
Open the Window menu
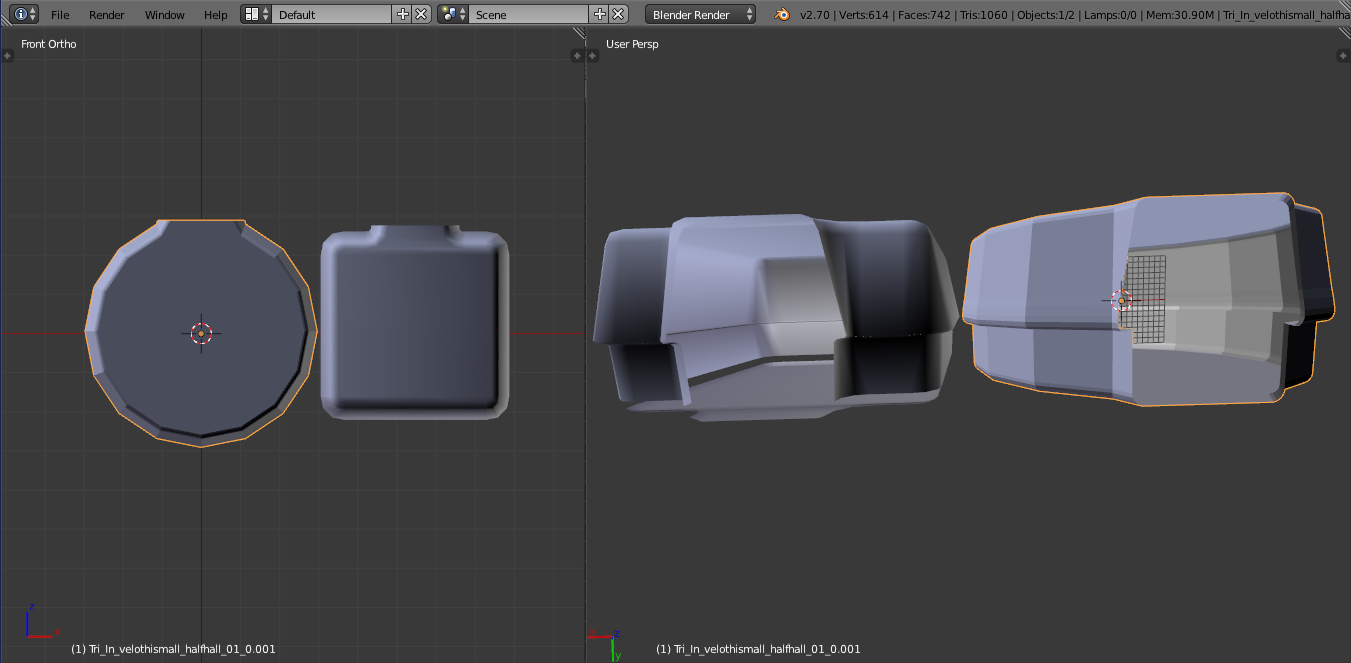[164, 15]
